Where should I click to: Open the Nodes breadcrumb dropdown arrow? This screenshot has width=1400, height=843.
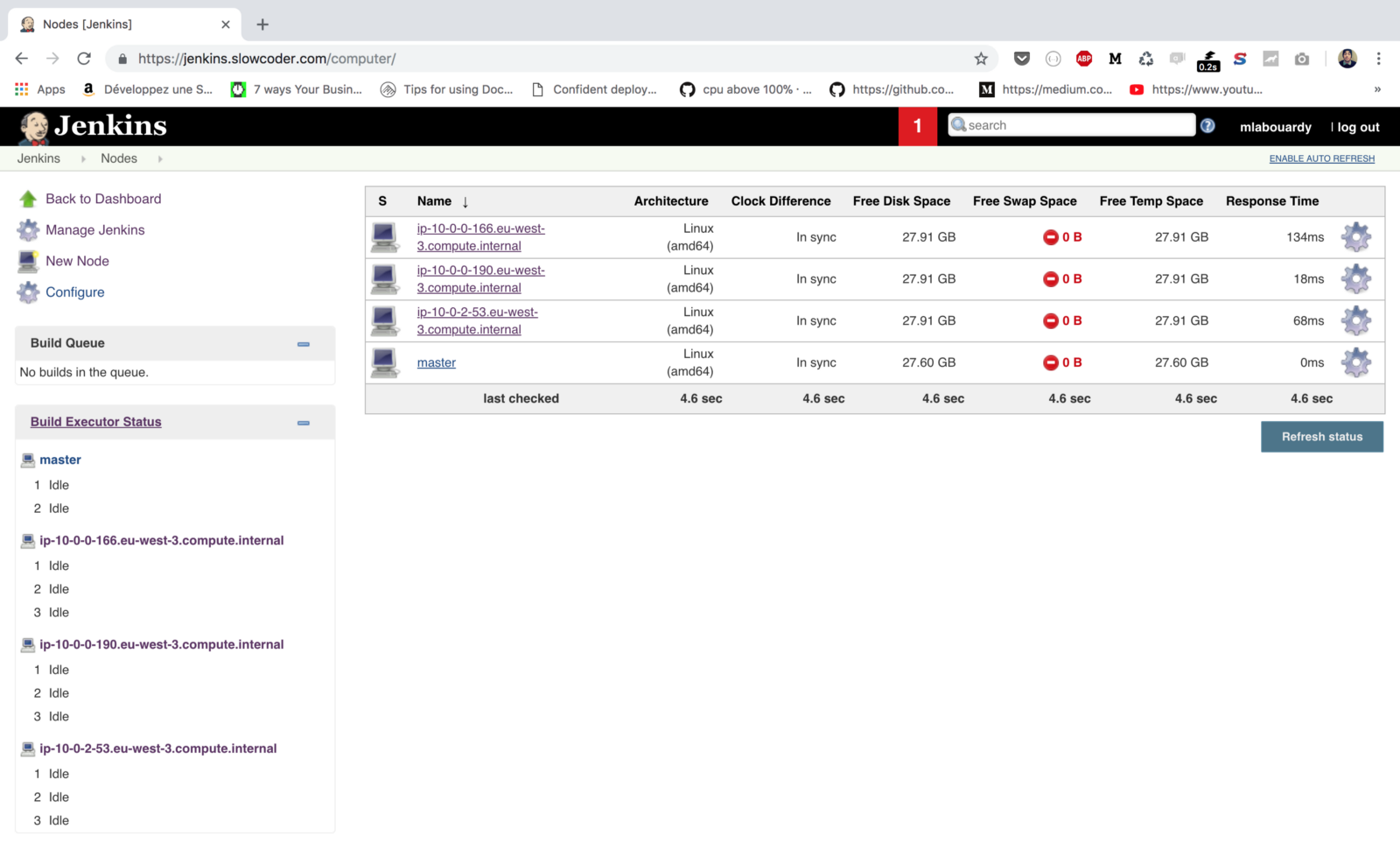pyautogui.click(x=160, y=158)
